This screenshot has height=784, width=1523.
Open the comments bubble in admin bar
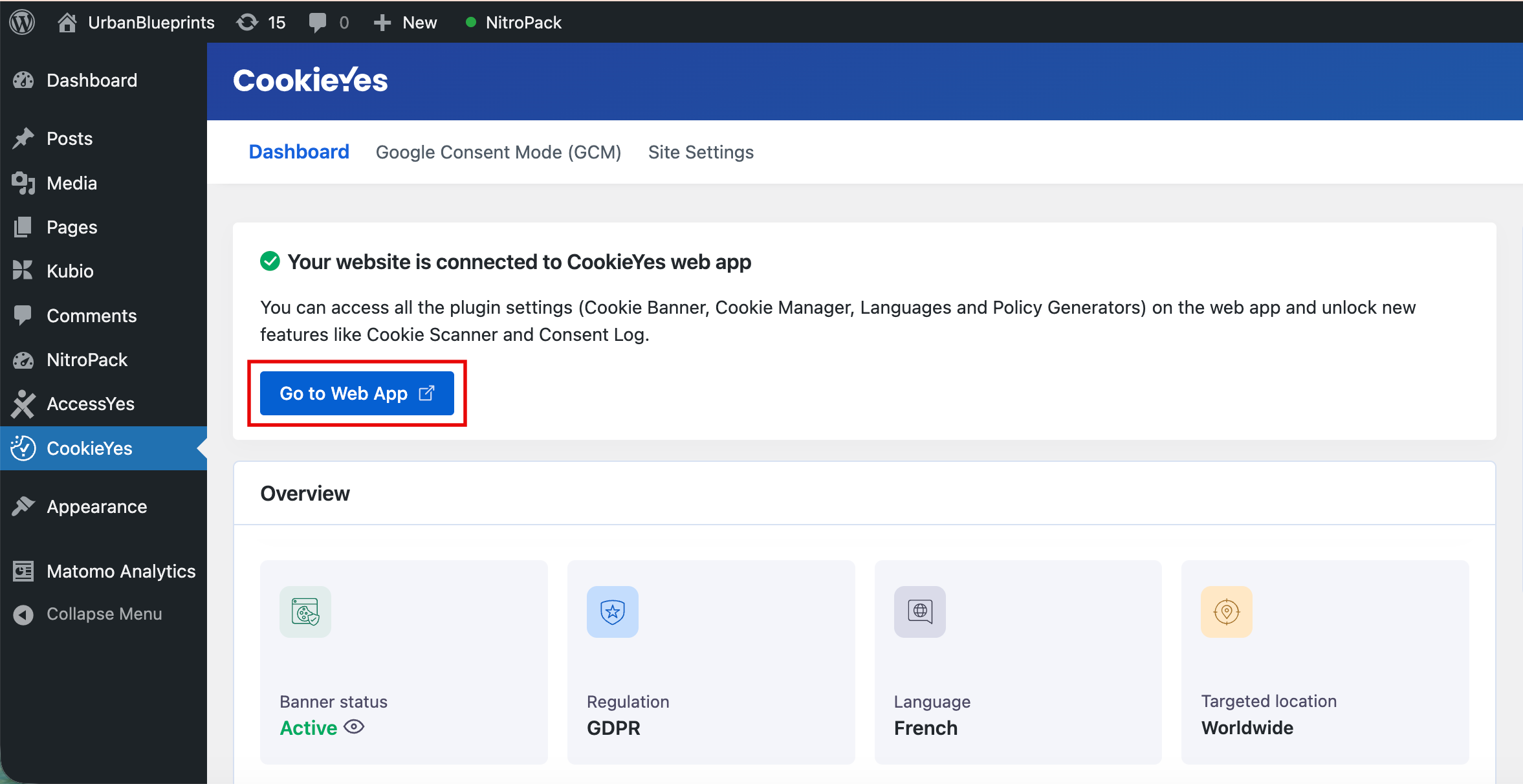coord(318,23)
